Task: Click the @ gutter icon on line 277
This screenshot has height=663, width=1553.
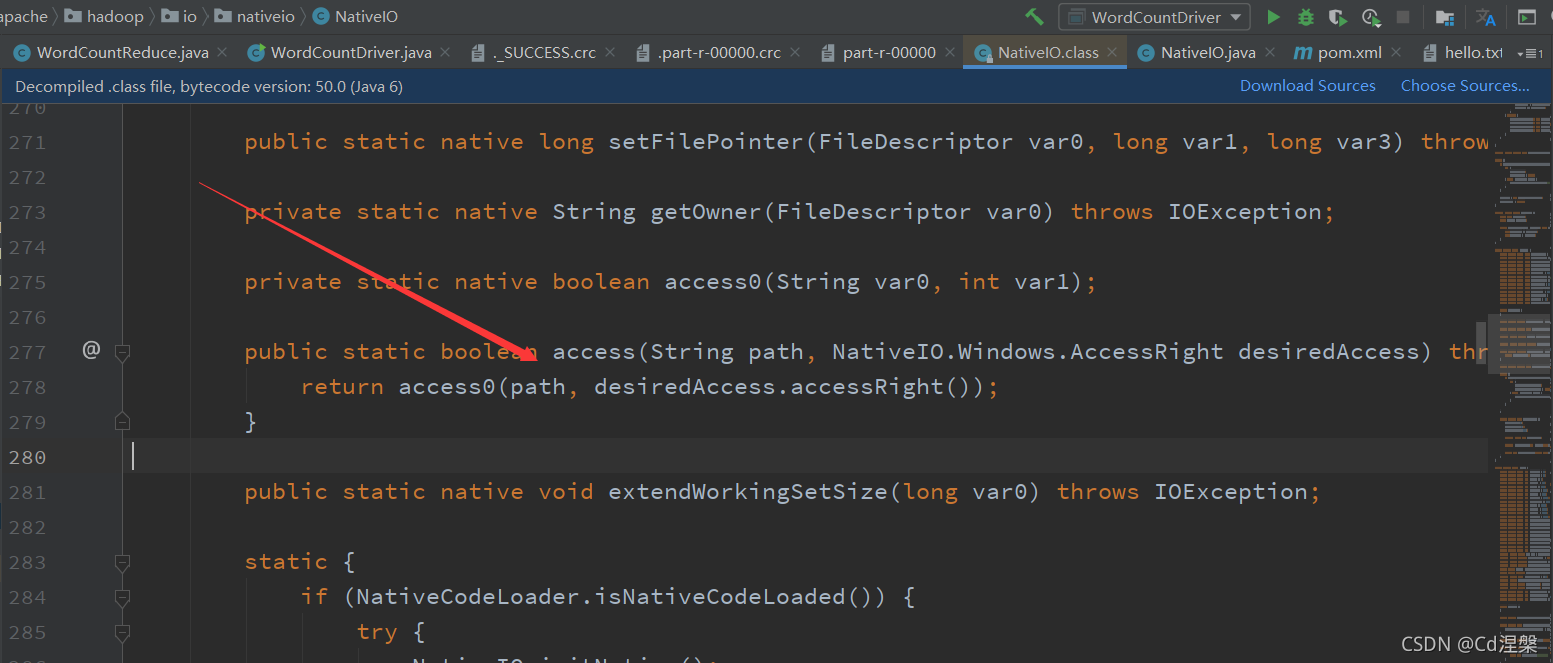Action: tap(91, 349)
